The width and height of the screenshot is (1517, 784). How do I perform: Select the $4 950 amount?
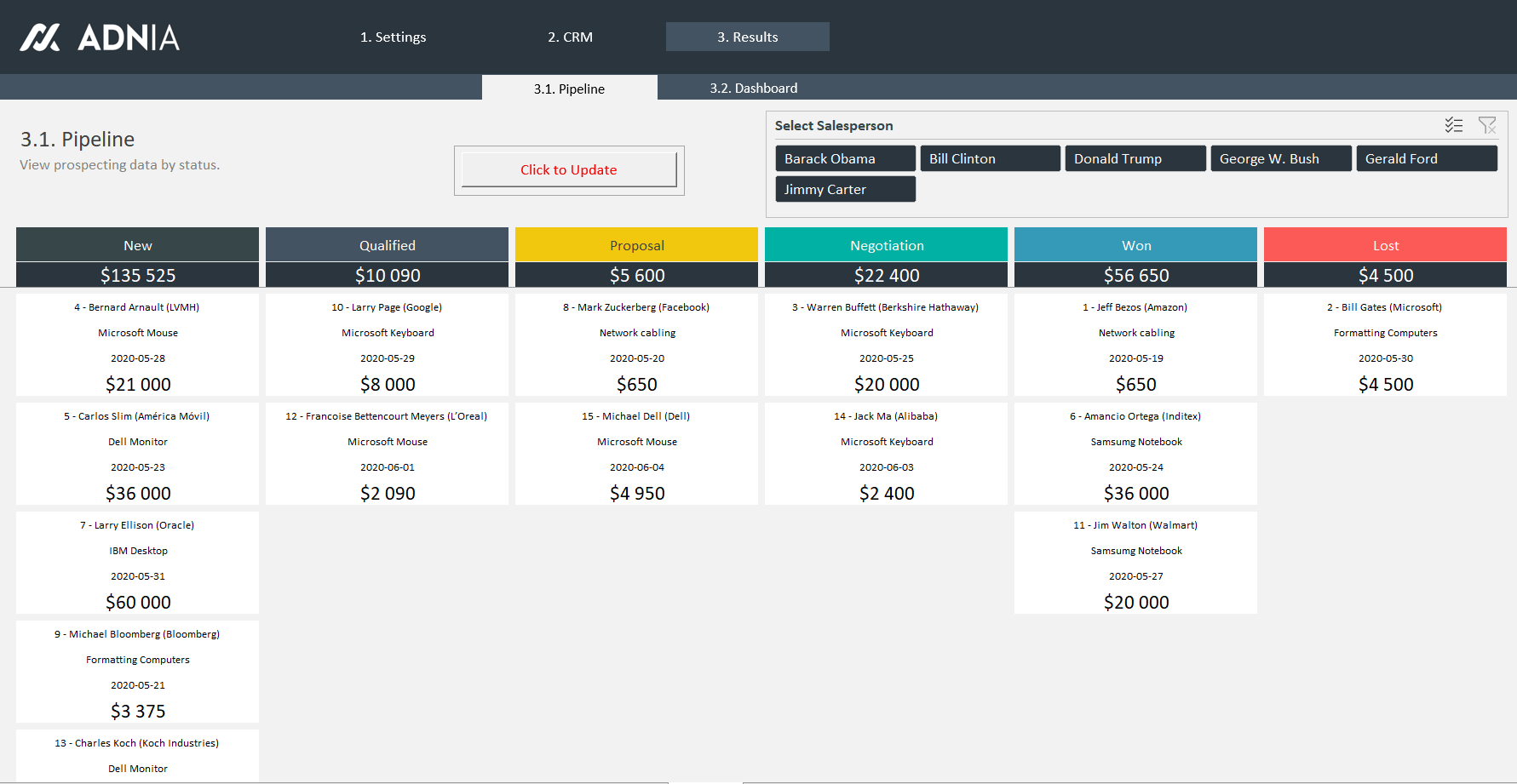637,493
